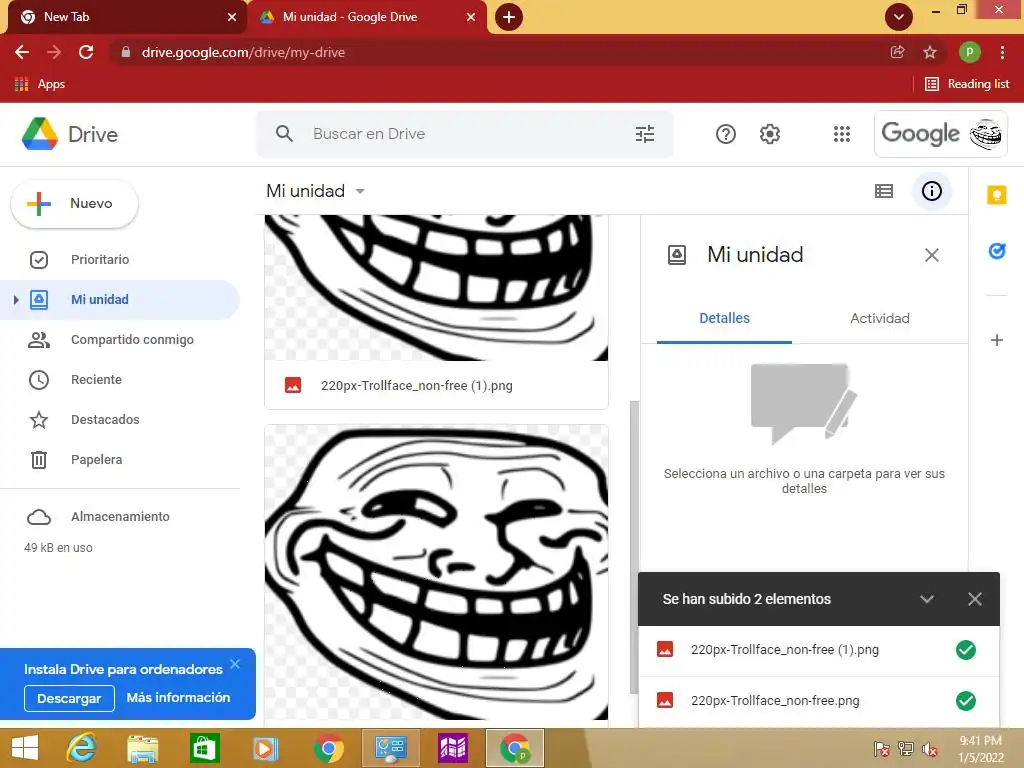Click the Google Drive logo

click(40, 134)
